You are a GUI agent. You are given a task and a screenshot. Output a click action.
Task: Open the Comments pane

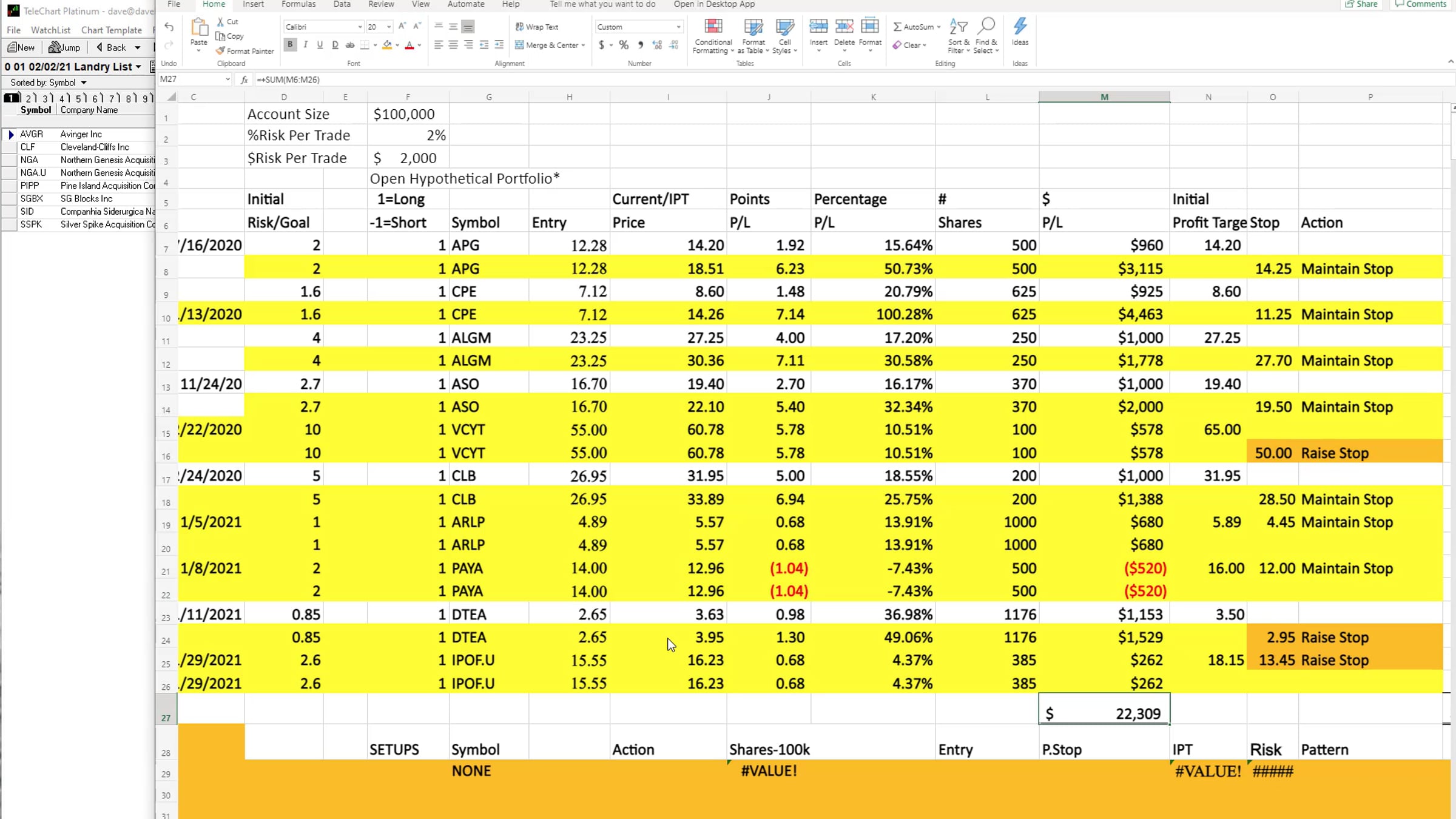click(1420, 4)
